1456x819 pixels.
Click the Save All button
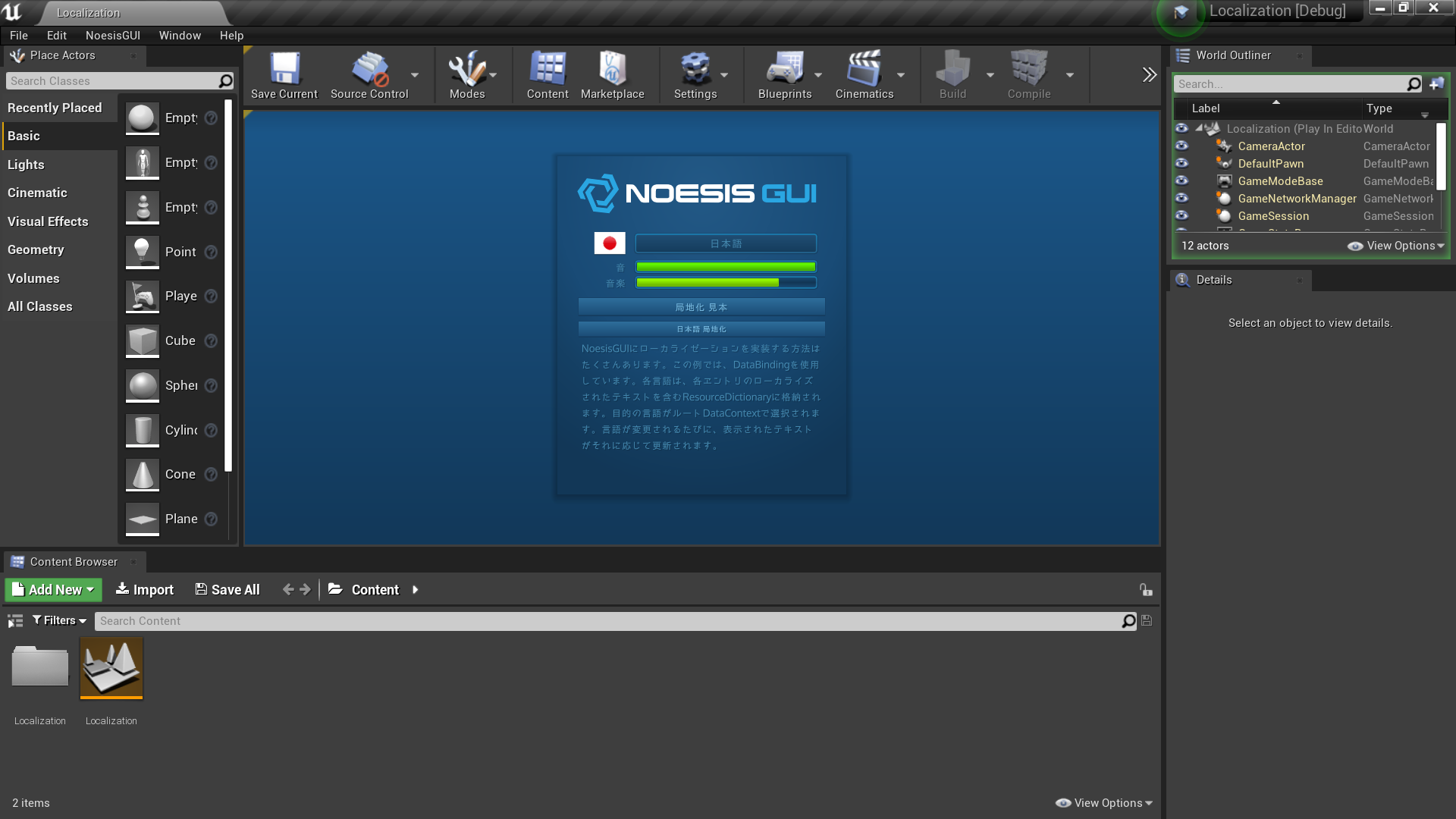[x=227, y=590]
